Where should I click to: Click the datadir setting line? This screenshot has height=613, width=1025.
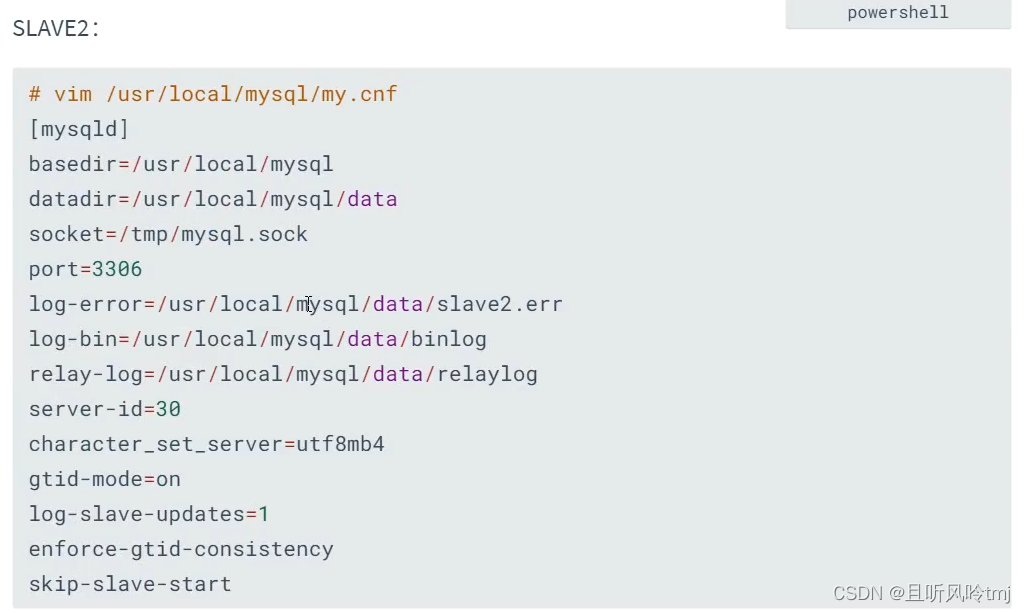[x=213, y=199]
